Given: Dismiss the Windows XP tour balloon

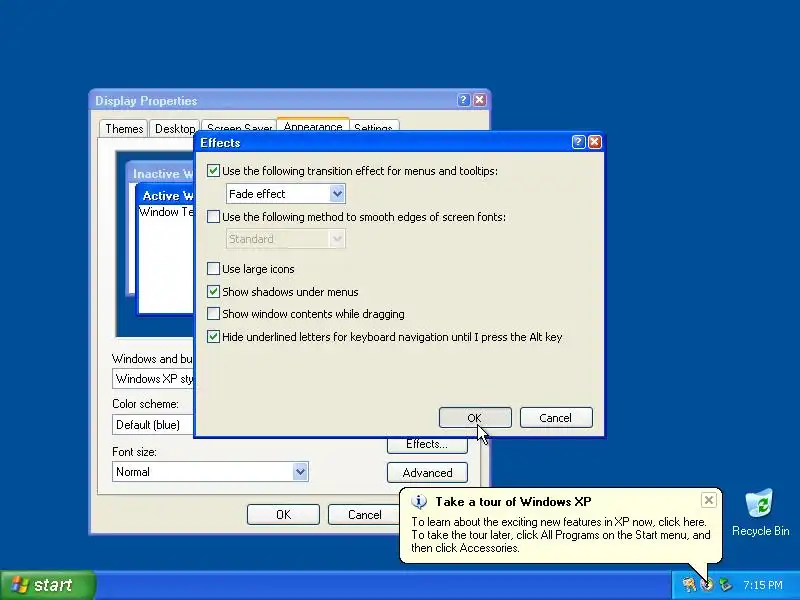Looking at the screenshot, I should pyautogui.click(x=709, y=500).
